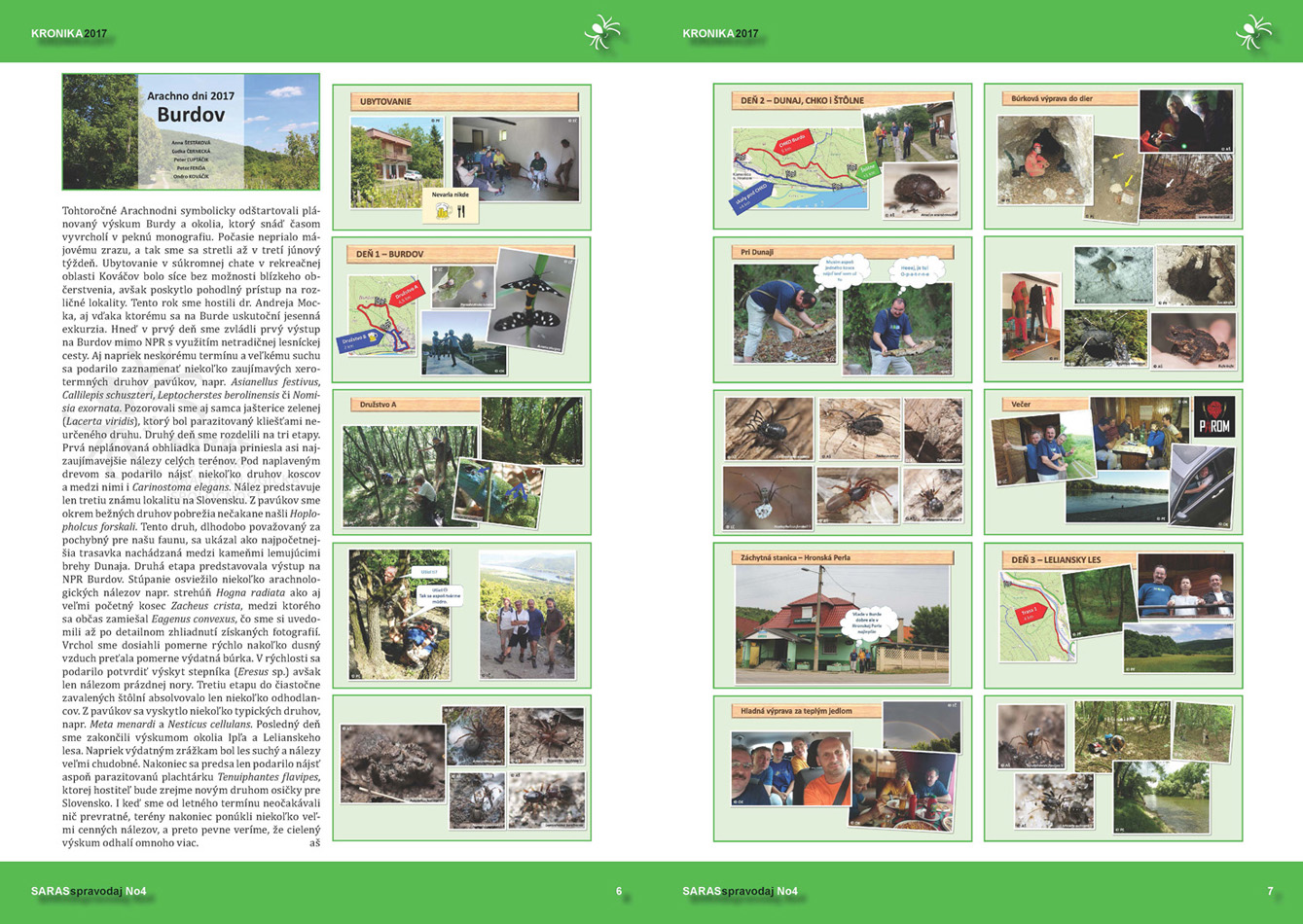Click the red "Družstvo A" arrow on the Burdov map

(406, 295)
